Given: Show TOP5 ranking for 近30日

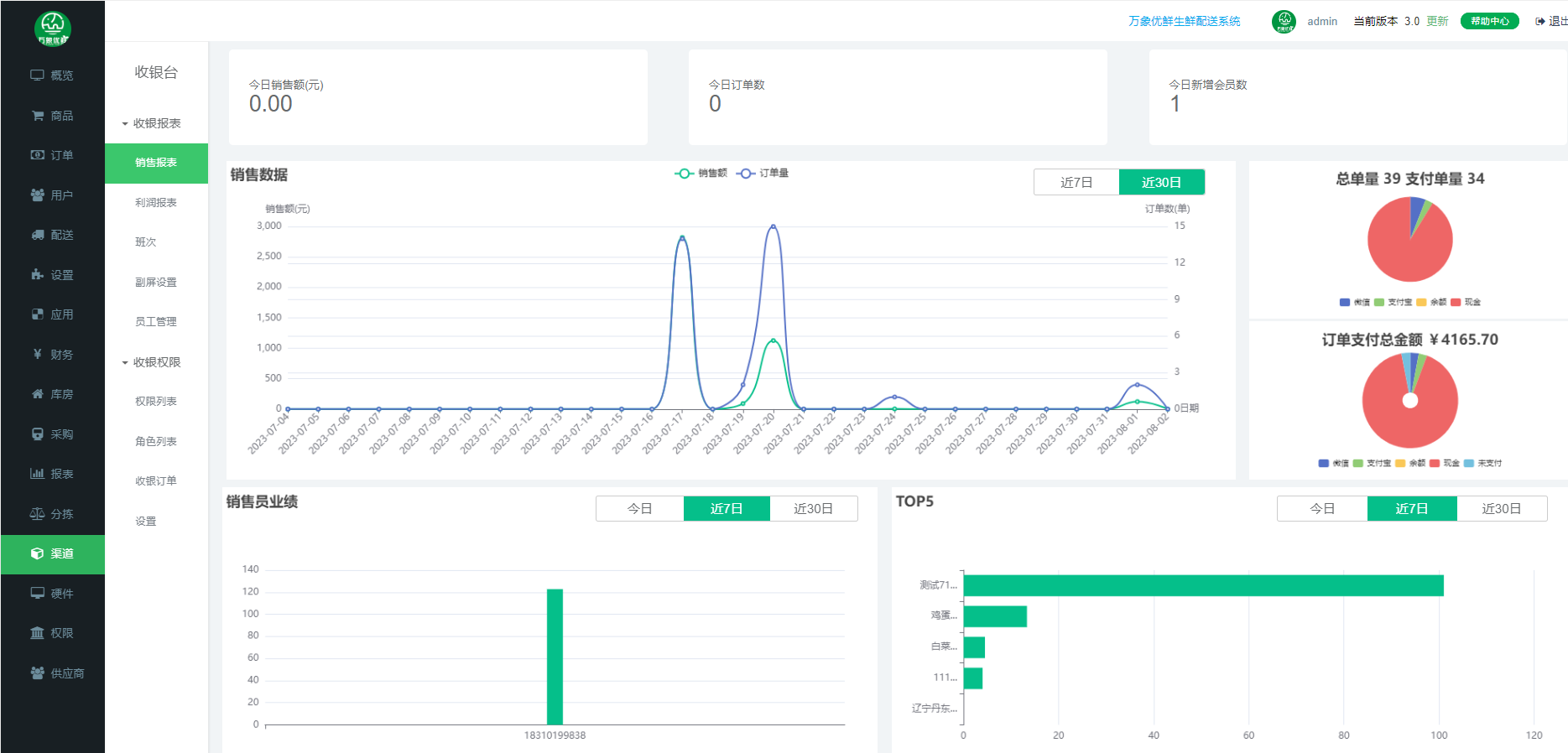Looking at the screenshot, I should click(1501, 509).
